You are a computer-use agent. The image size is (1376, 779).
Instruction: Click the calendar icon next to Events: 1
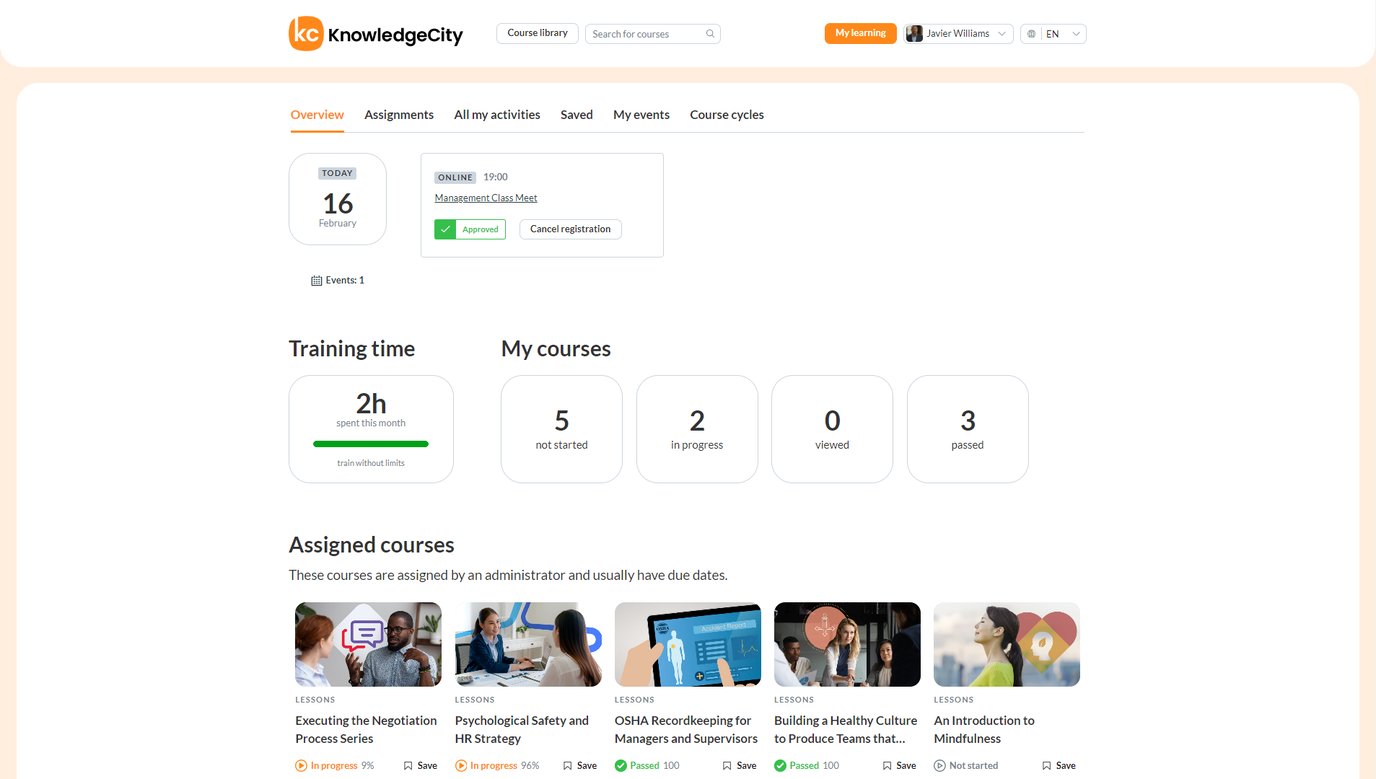[316, 280]
